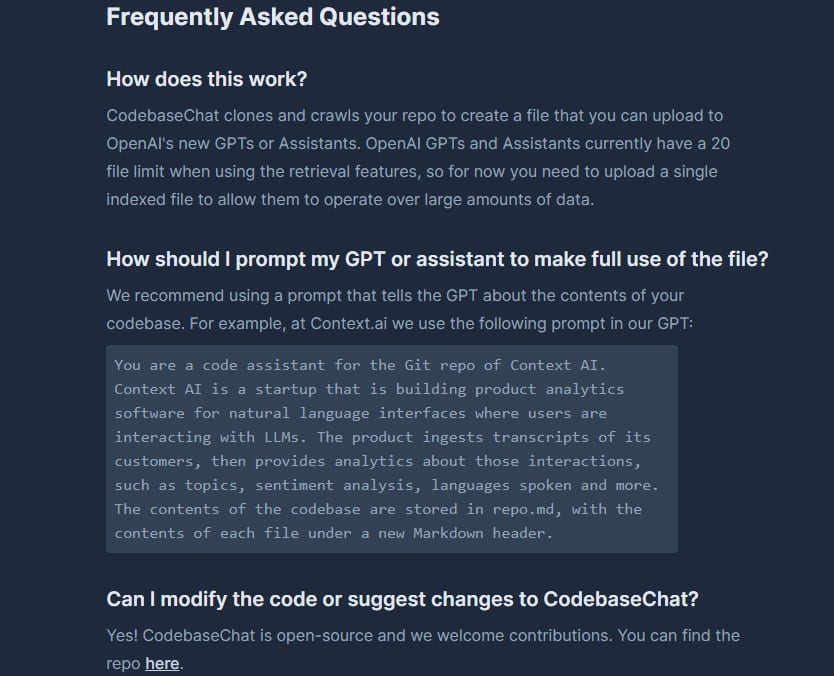Click the 'interacting with LLMs' code line
This screenshot has height=676, width=834.
(x=382, y=437)
